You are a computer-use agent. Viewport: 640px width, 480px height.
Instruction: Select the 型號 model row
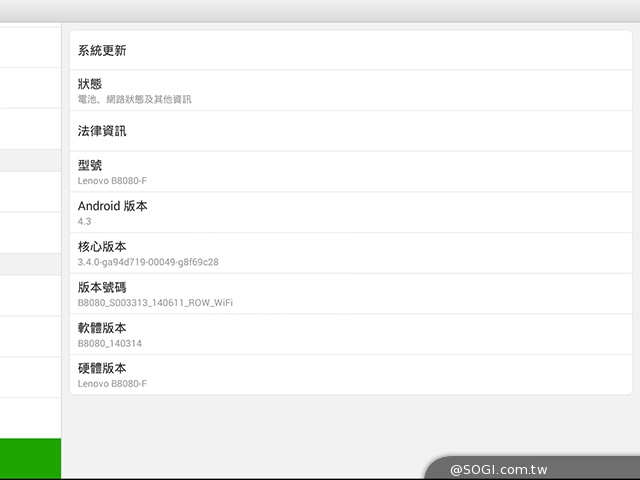click(x=351, y=172)
